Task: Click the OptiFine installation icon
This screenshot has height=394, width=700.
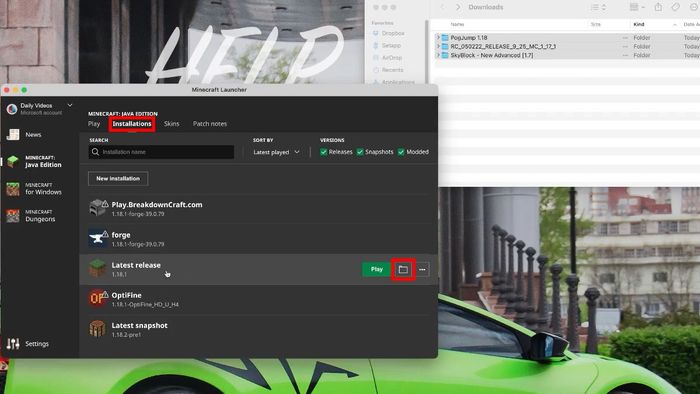Action: (98, 299)
